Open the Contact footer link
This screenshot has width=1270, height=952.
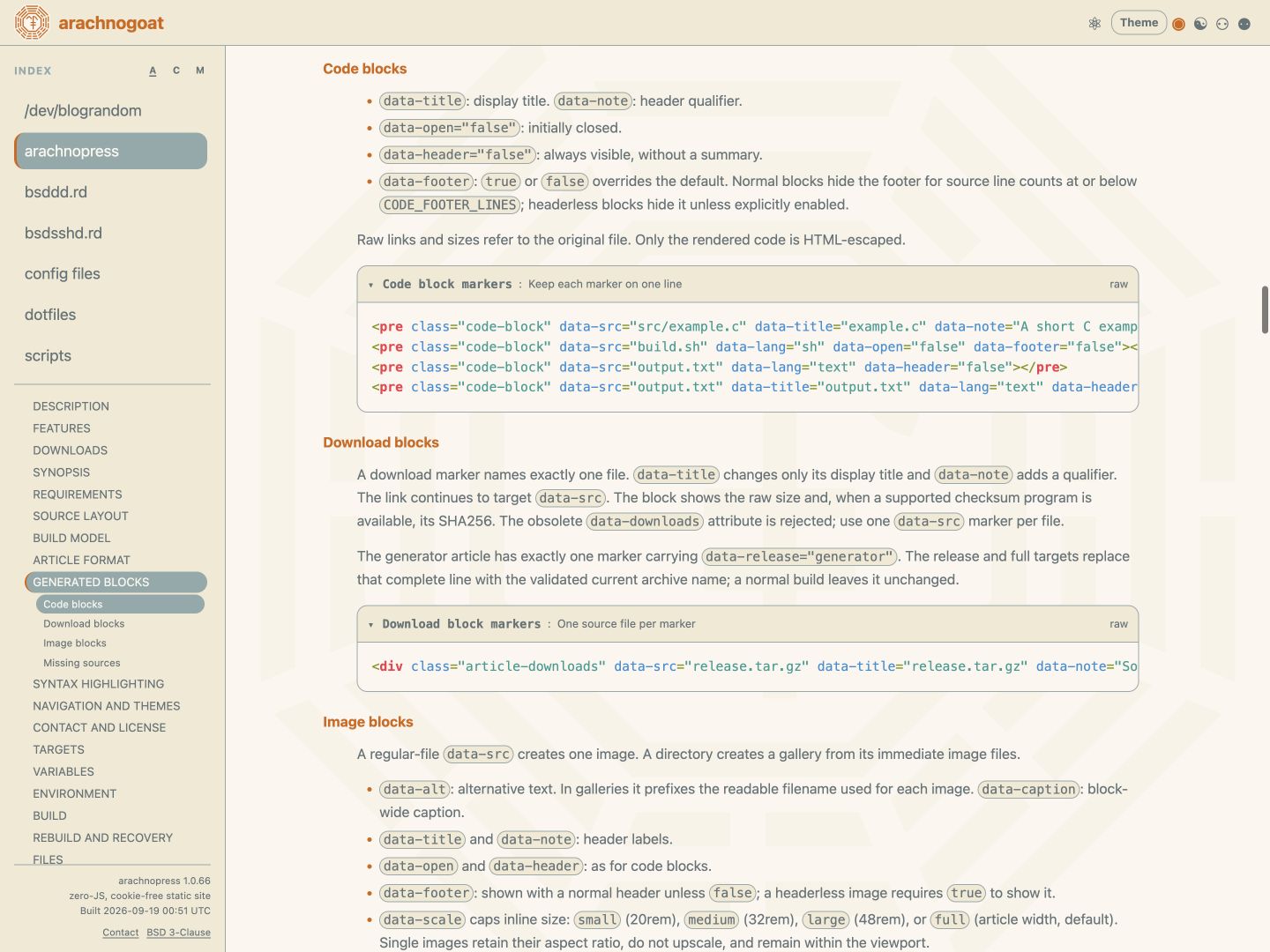click(x=121, y=933)
